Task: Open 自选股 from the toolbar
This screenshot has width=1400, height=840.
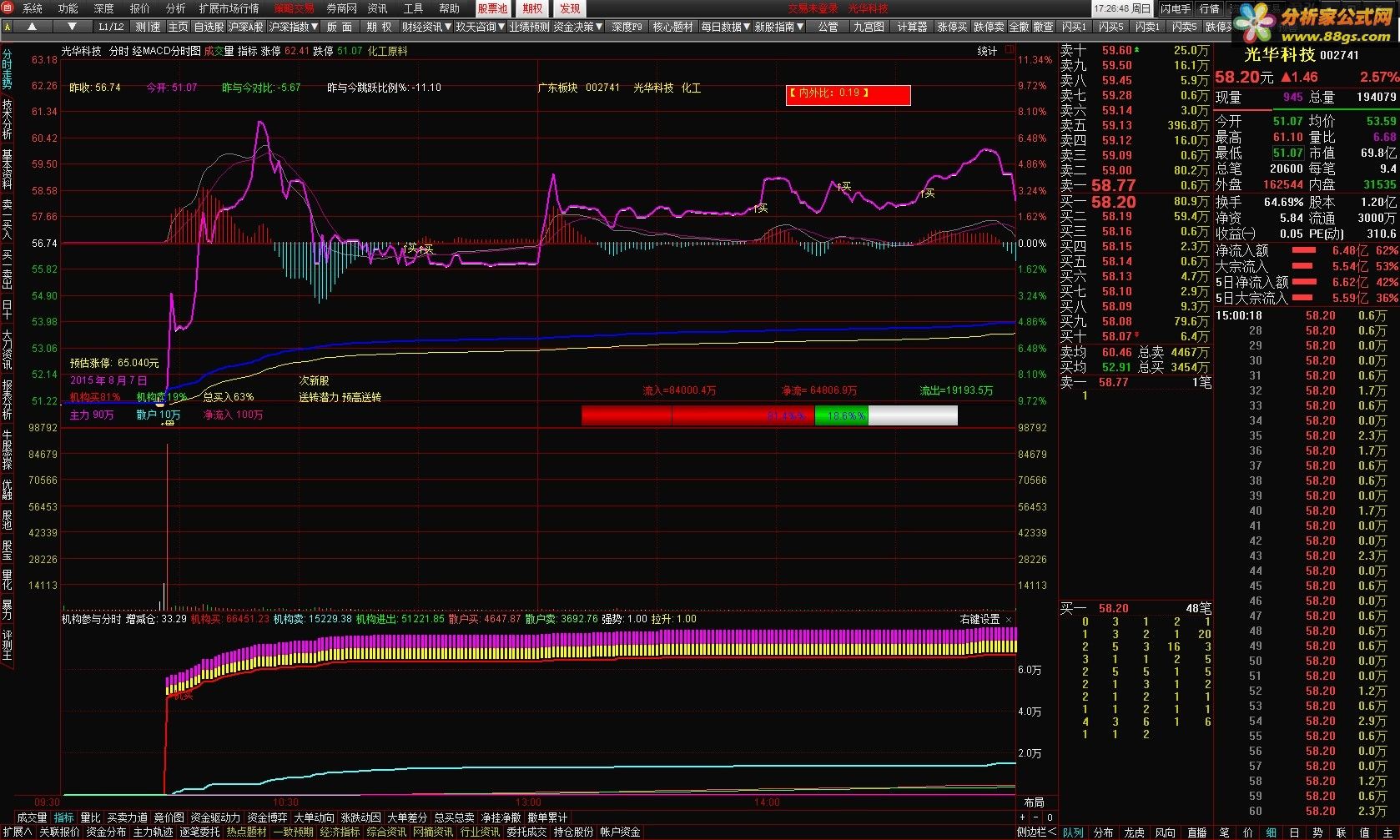Action: (209, 27)
